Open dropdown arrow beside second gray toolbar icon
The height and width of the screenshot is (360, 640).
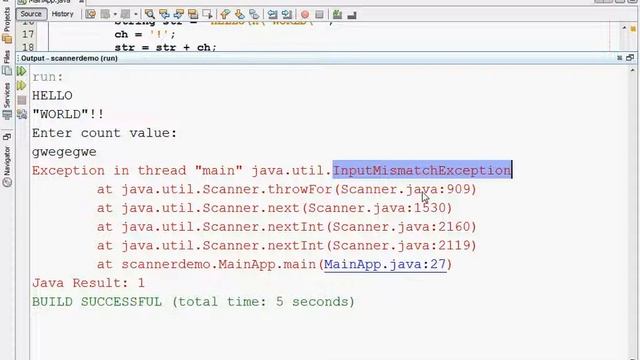coord(136,15)
